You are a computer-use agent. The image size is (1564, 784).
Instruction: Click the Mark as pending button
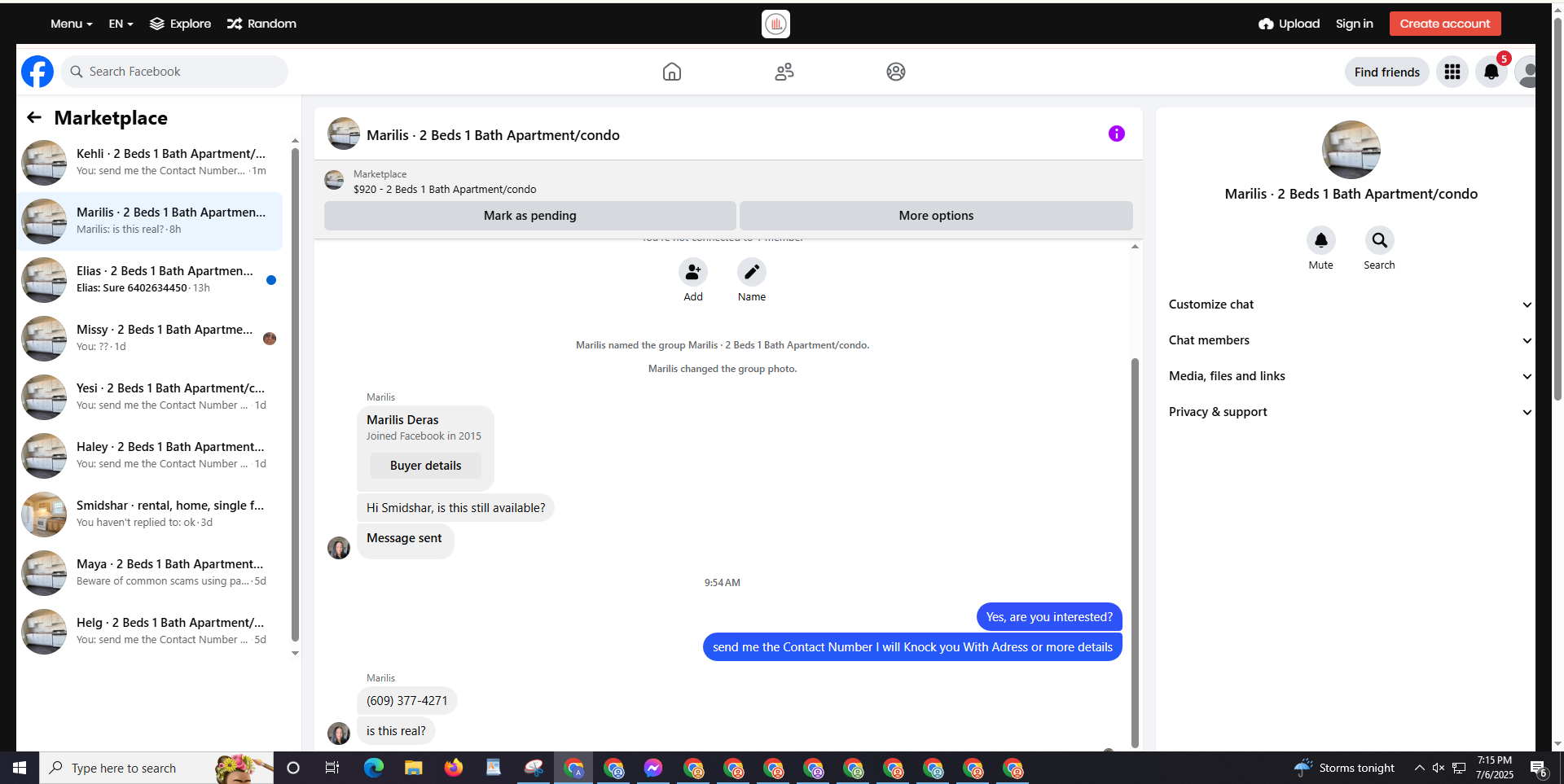coord(530,216)
